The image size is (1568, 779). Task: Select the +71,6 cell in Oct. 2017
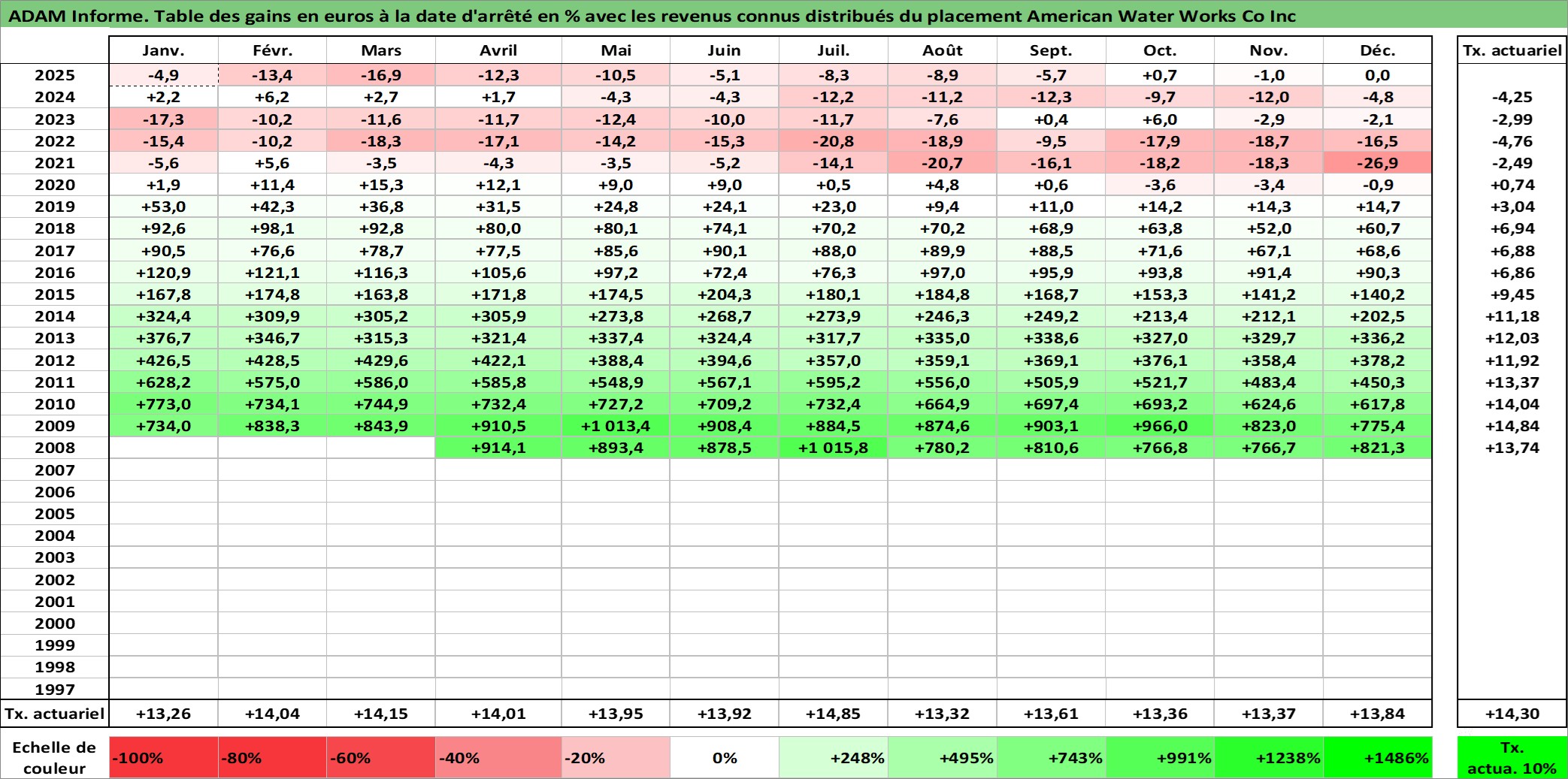pyautogui.click(x=1160, y=251)
